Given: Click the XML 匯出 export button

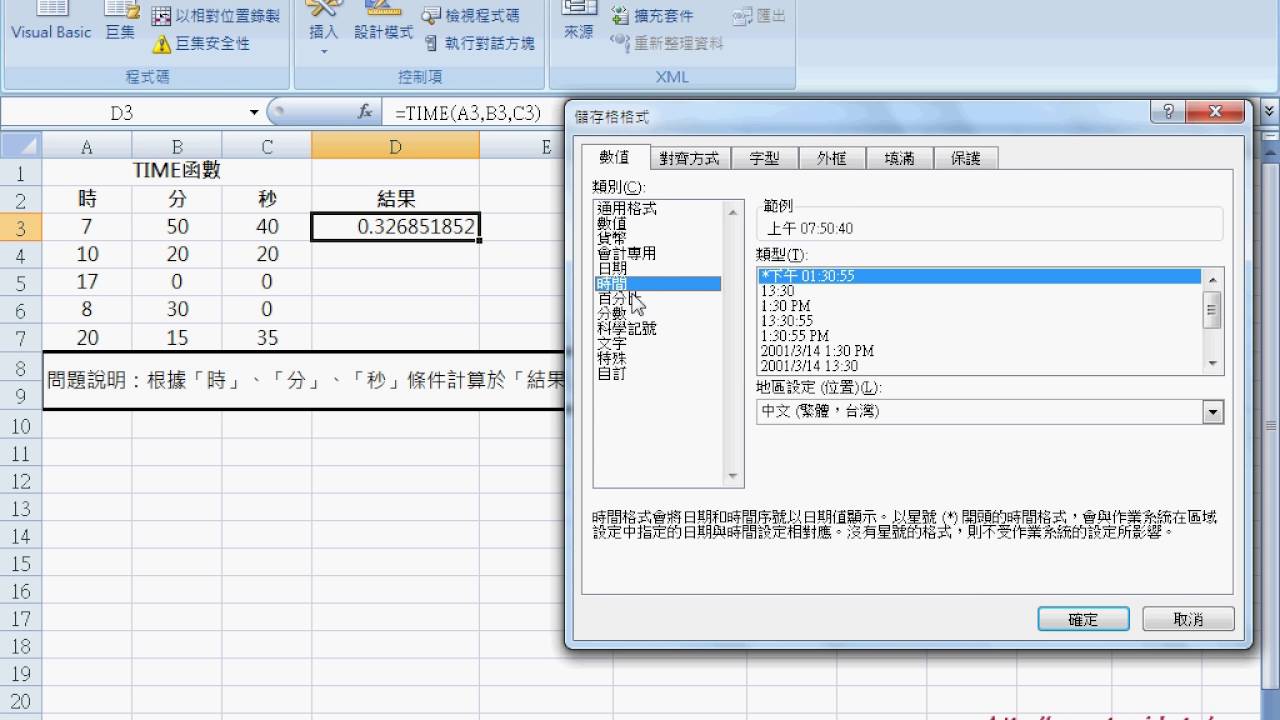Looking at the screenshot, I should [759, 16].
